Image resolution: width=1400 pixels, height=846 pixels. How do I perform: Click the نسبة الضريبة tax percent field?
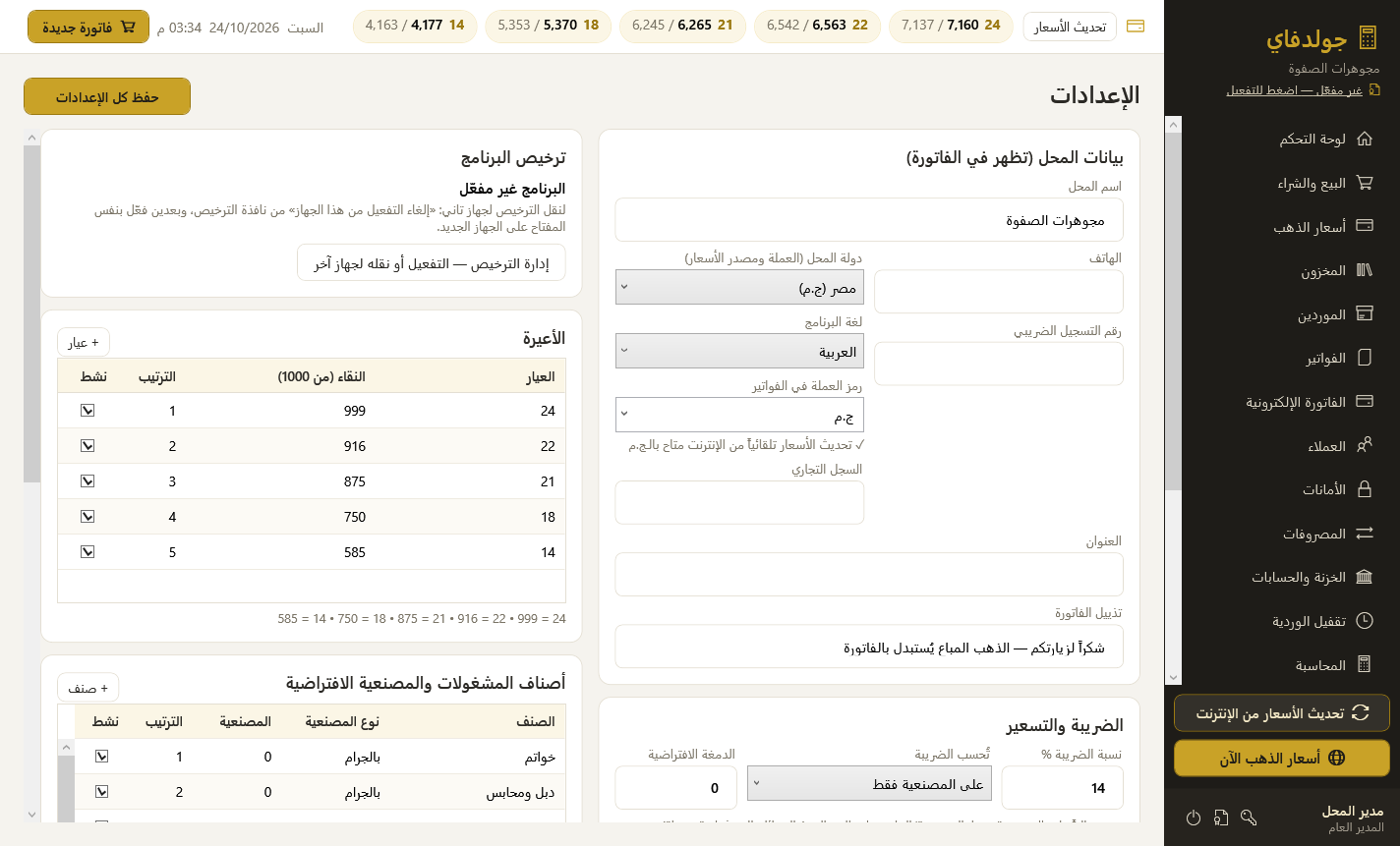click(1062, 788)
